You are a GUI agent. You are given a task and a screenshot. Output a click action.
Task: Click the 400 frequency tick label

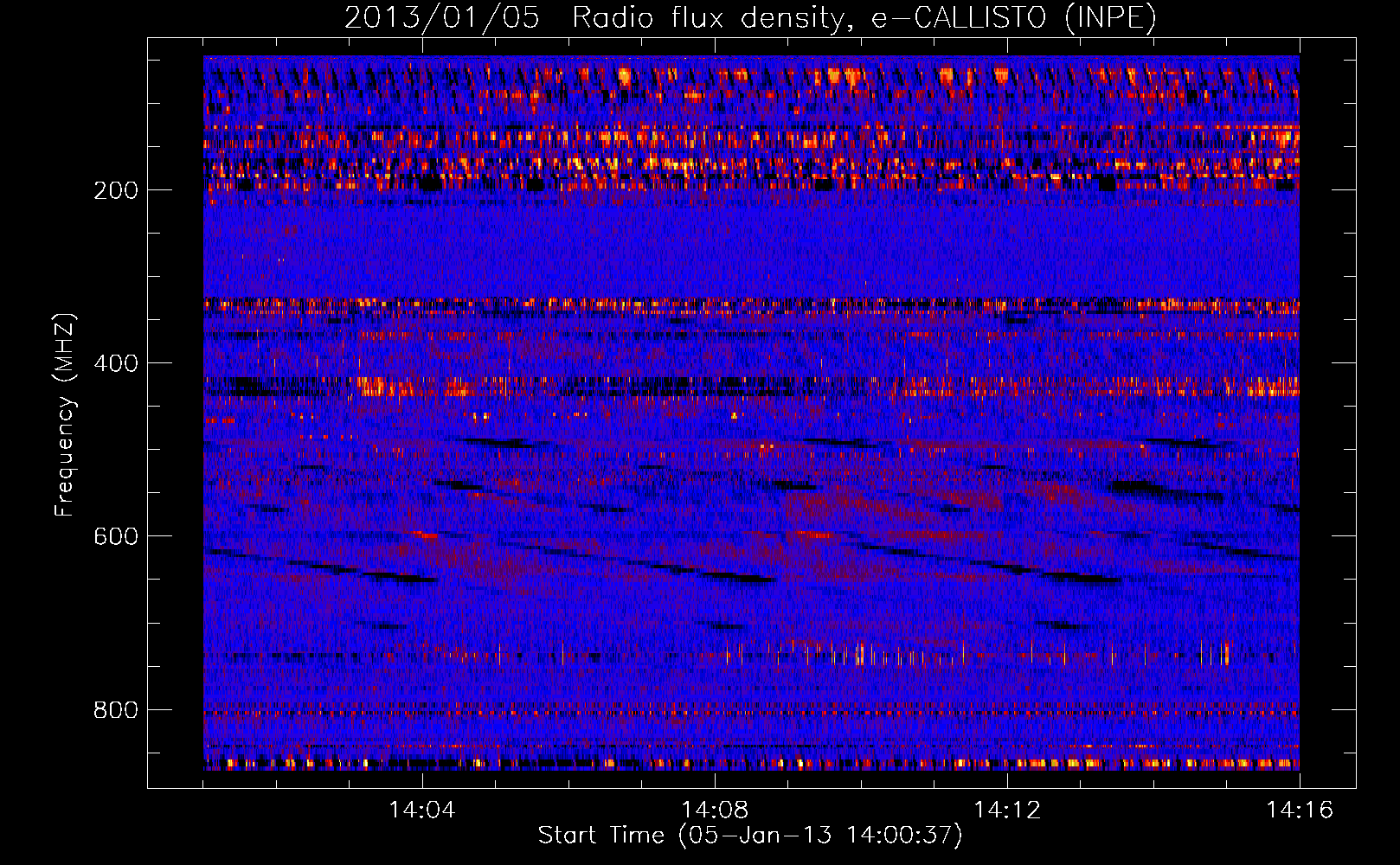[x=116, y=363]
